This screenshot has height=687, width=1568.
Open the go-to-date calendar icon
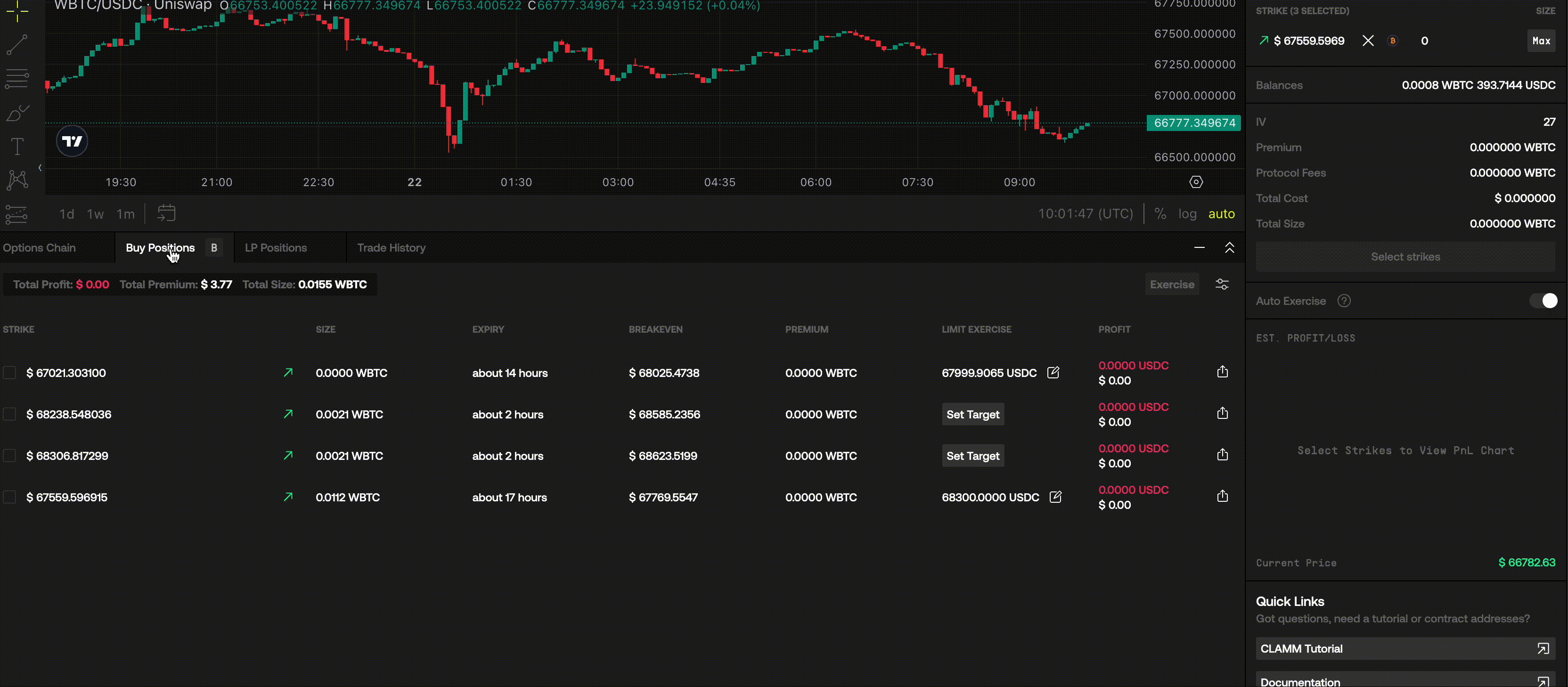click(166, 213)
